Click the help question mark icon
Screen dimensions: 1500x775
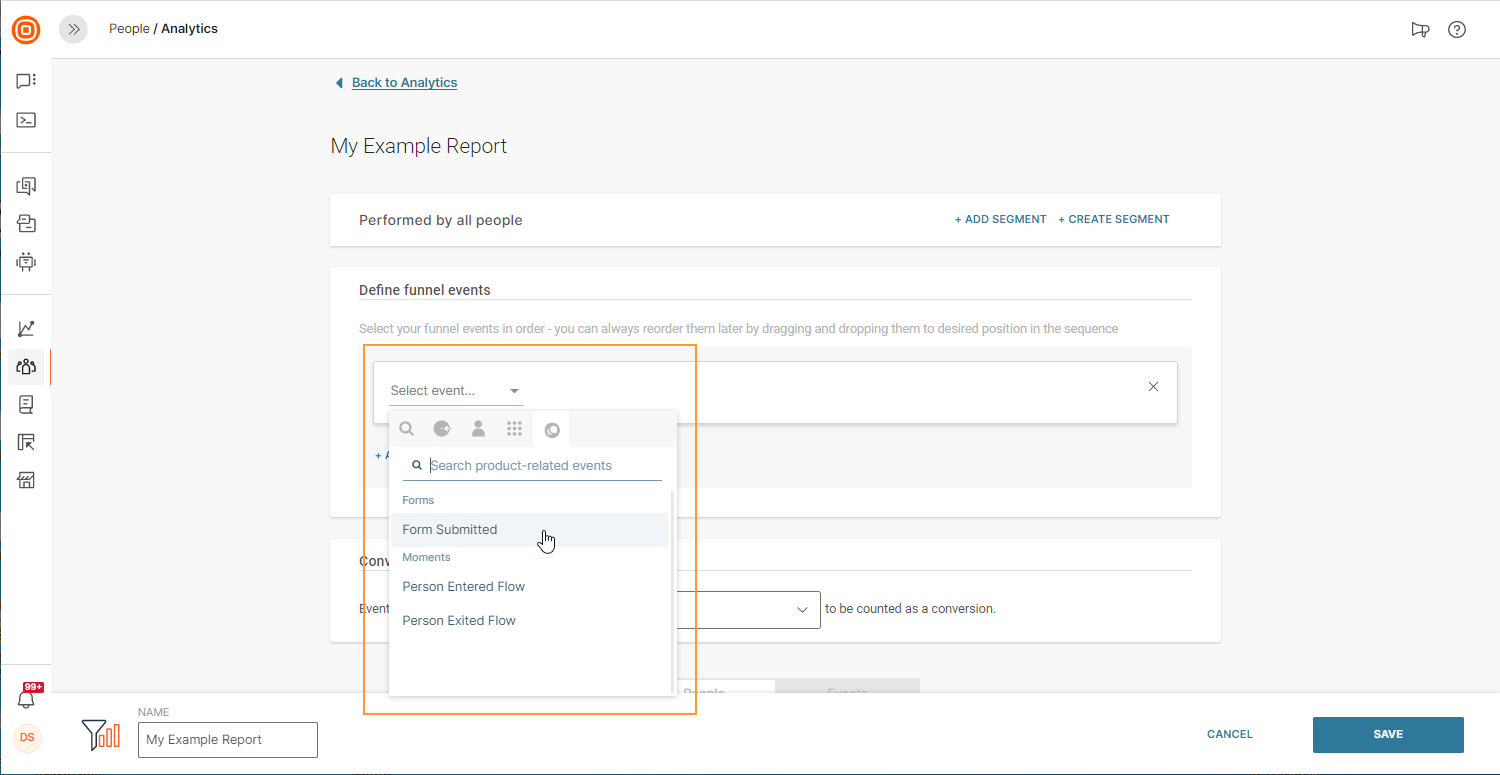pos(1457,30)
